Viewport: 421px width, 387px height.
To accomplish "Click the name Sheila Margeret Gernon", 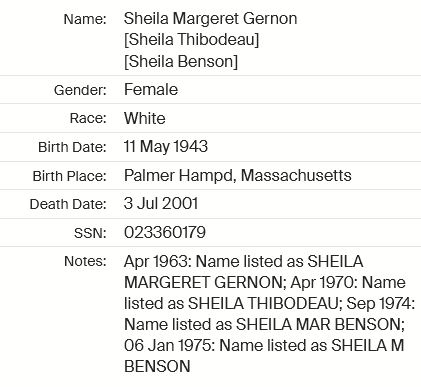I will [x=210, y=19].
